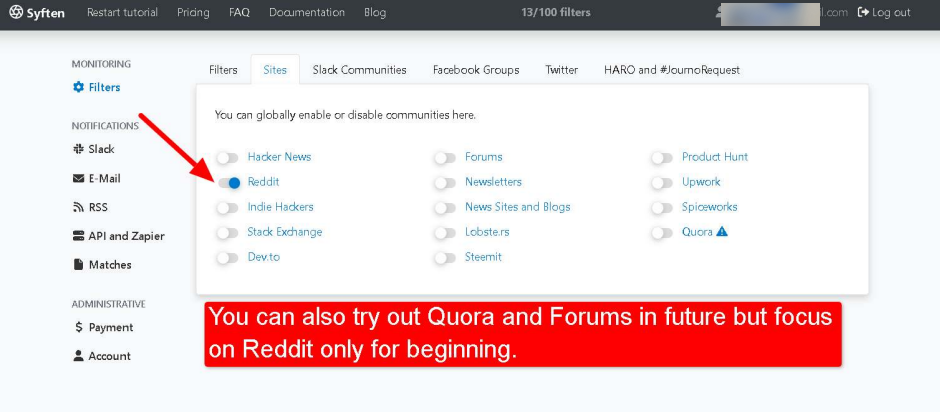The image size is (940, 412).
Task: Enable the Stack Exchange toggle
Action: pyautogui.click(x=228, y=233)
